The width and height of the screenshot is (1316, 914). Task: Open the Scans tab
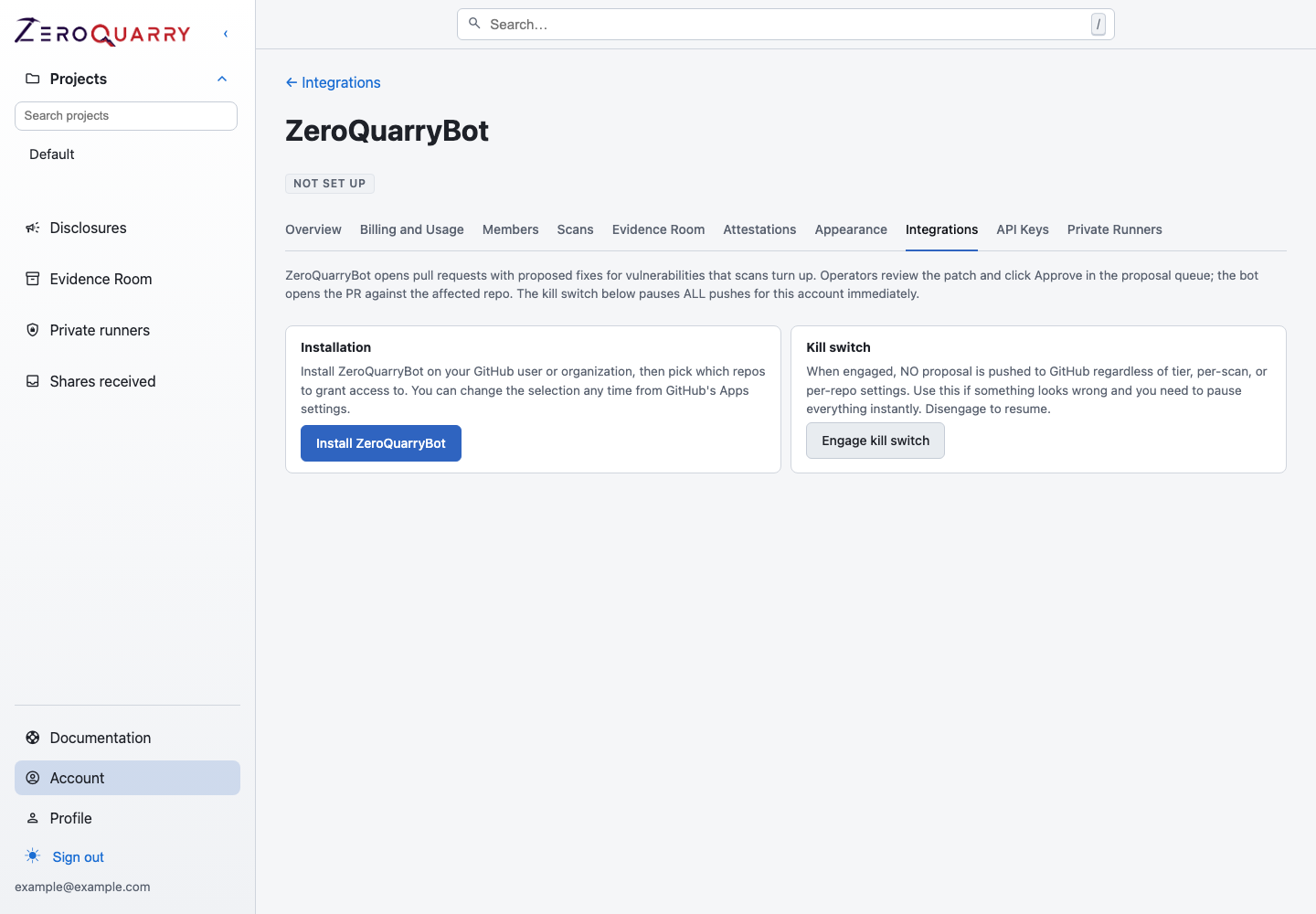coord(575,229)
